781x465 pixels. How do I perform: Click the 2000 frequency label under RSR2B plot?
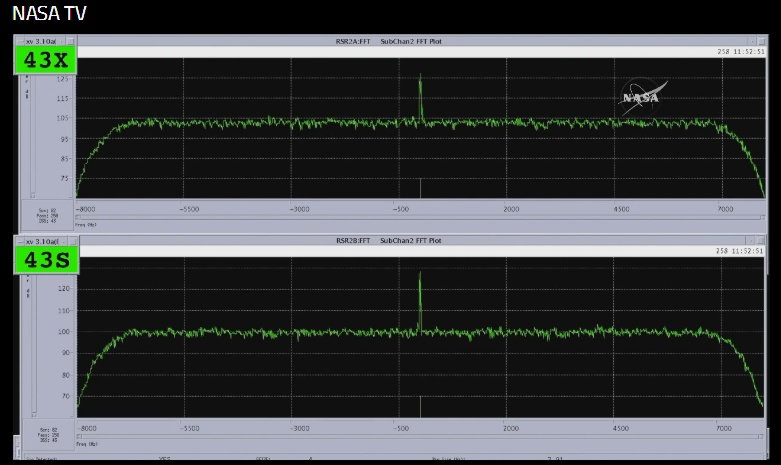pyautogui.click(x=511, y=428)
